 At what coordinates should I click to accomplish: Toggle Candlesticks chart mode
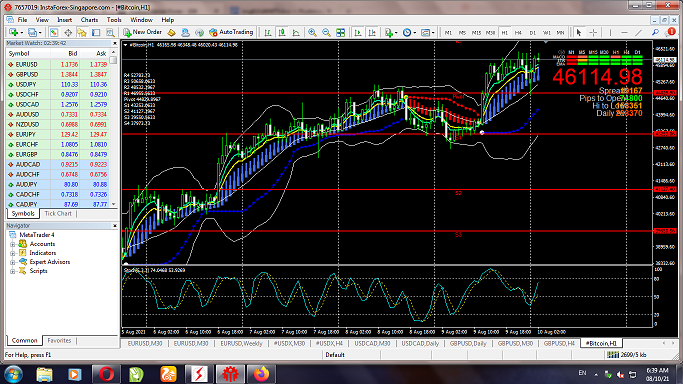point(282,32)
